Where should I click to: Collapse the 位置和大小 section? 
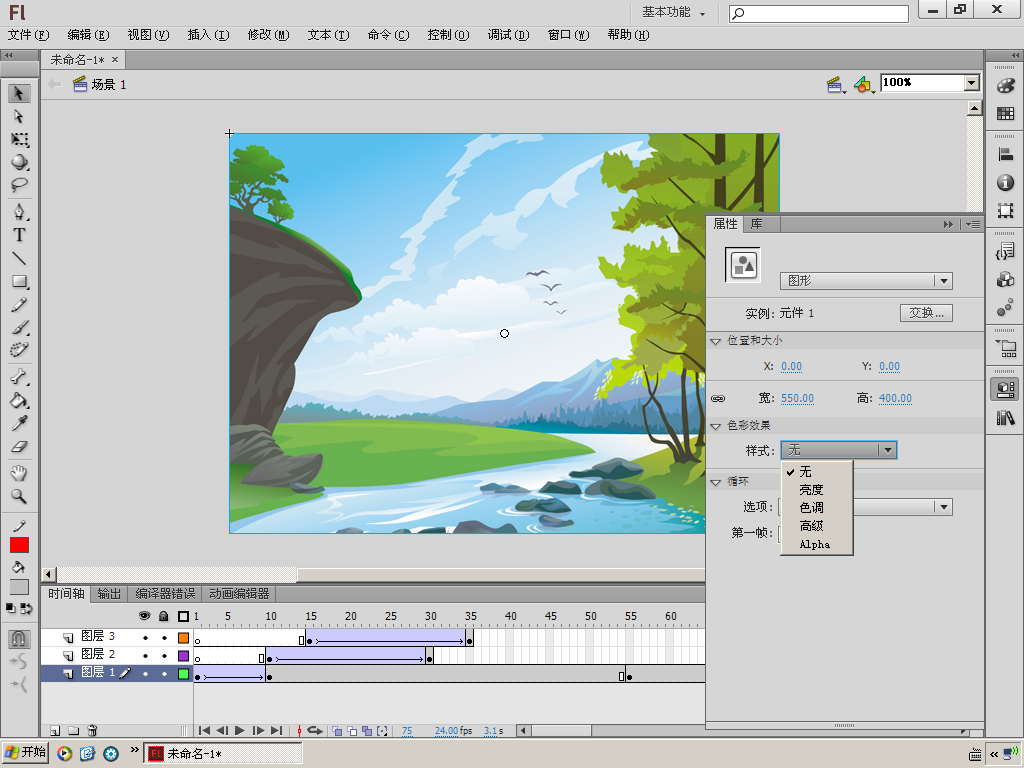click(716, 341)
